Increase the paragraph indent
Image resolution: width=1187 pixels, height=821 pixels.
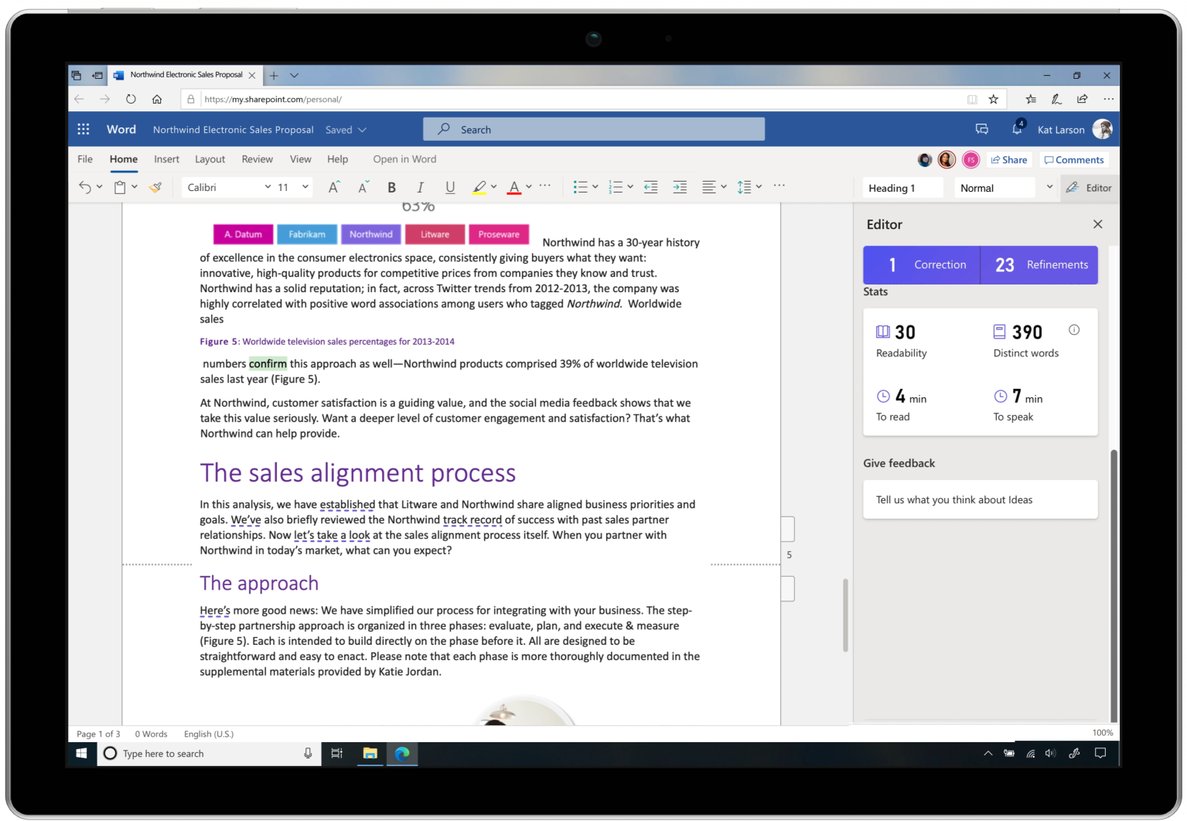pos(679,187)
